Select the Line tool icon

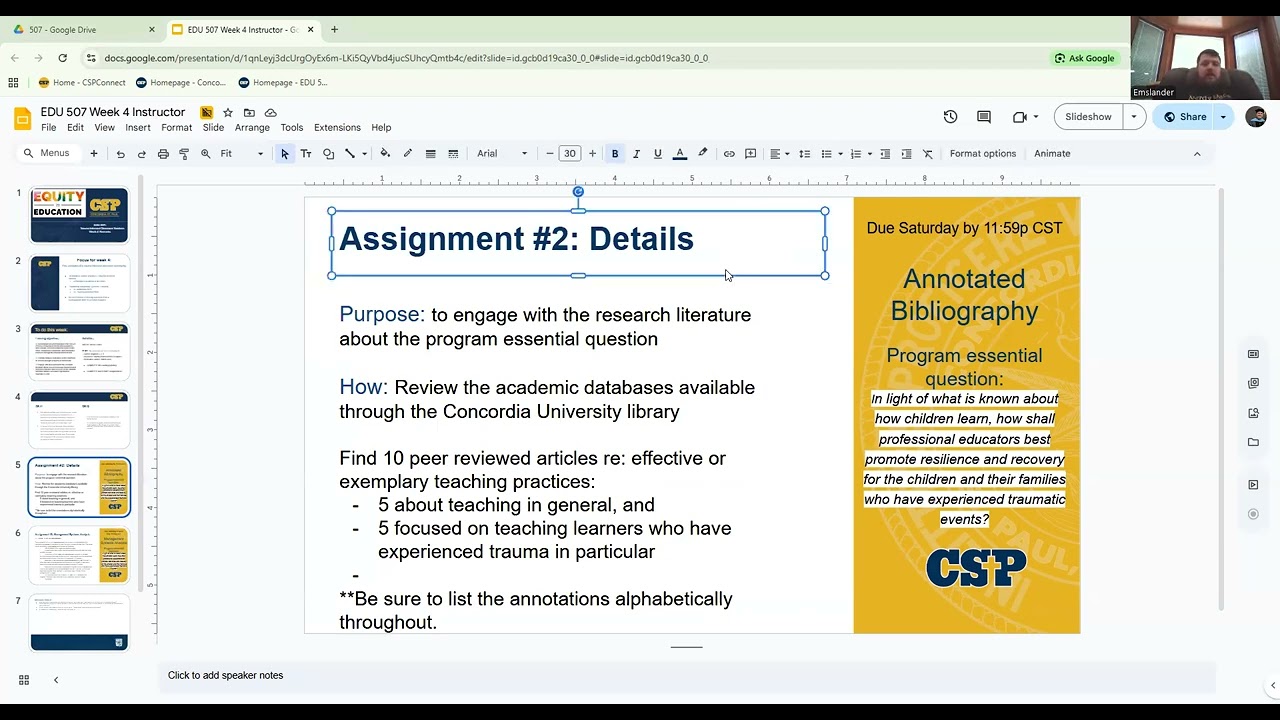[350, 154]
